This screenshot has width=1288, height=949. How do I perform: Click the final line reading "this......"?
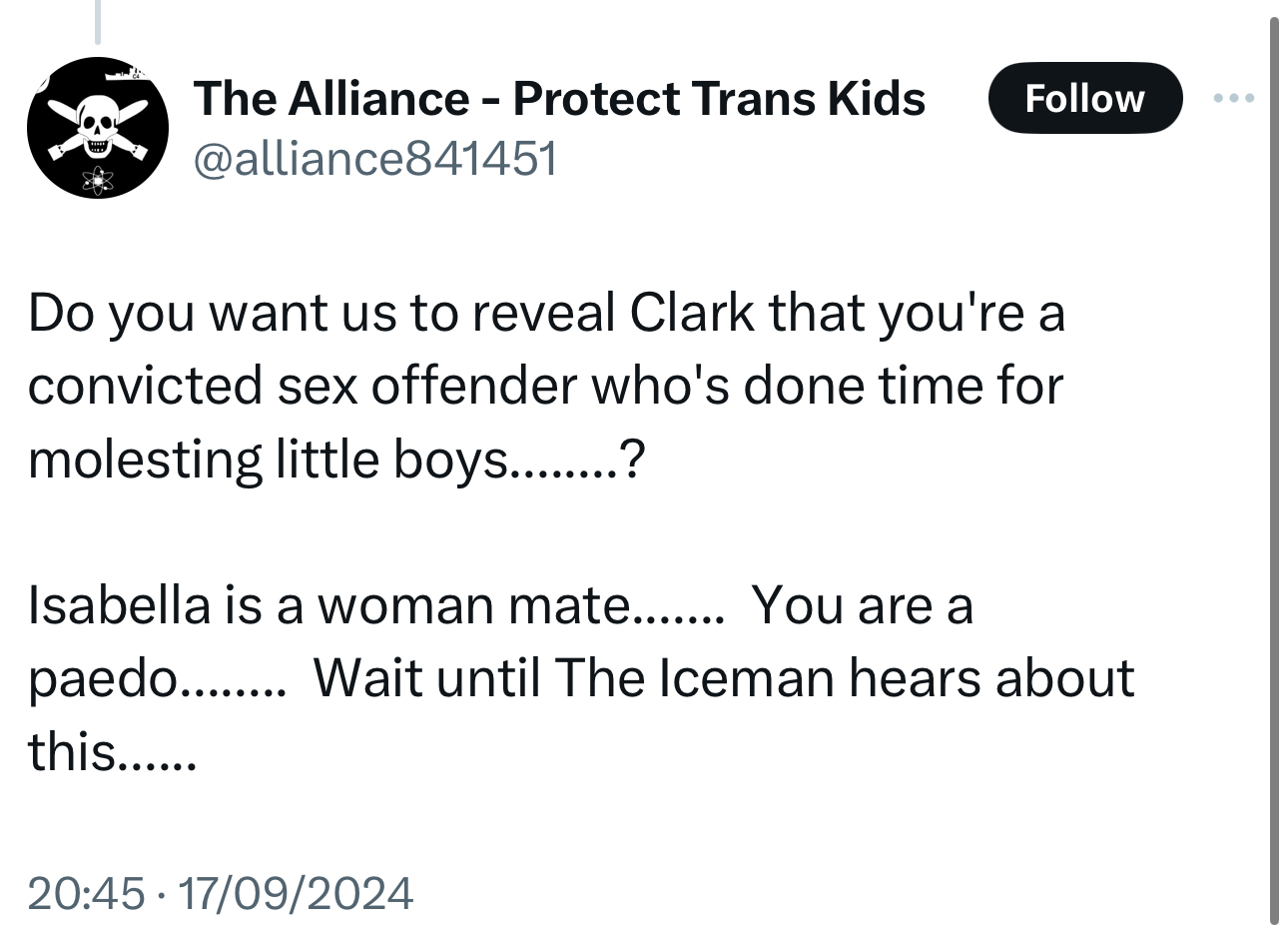click(x=112, y=751)
